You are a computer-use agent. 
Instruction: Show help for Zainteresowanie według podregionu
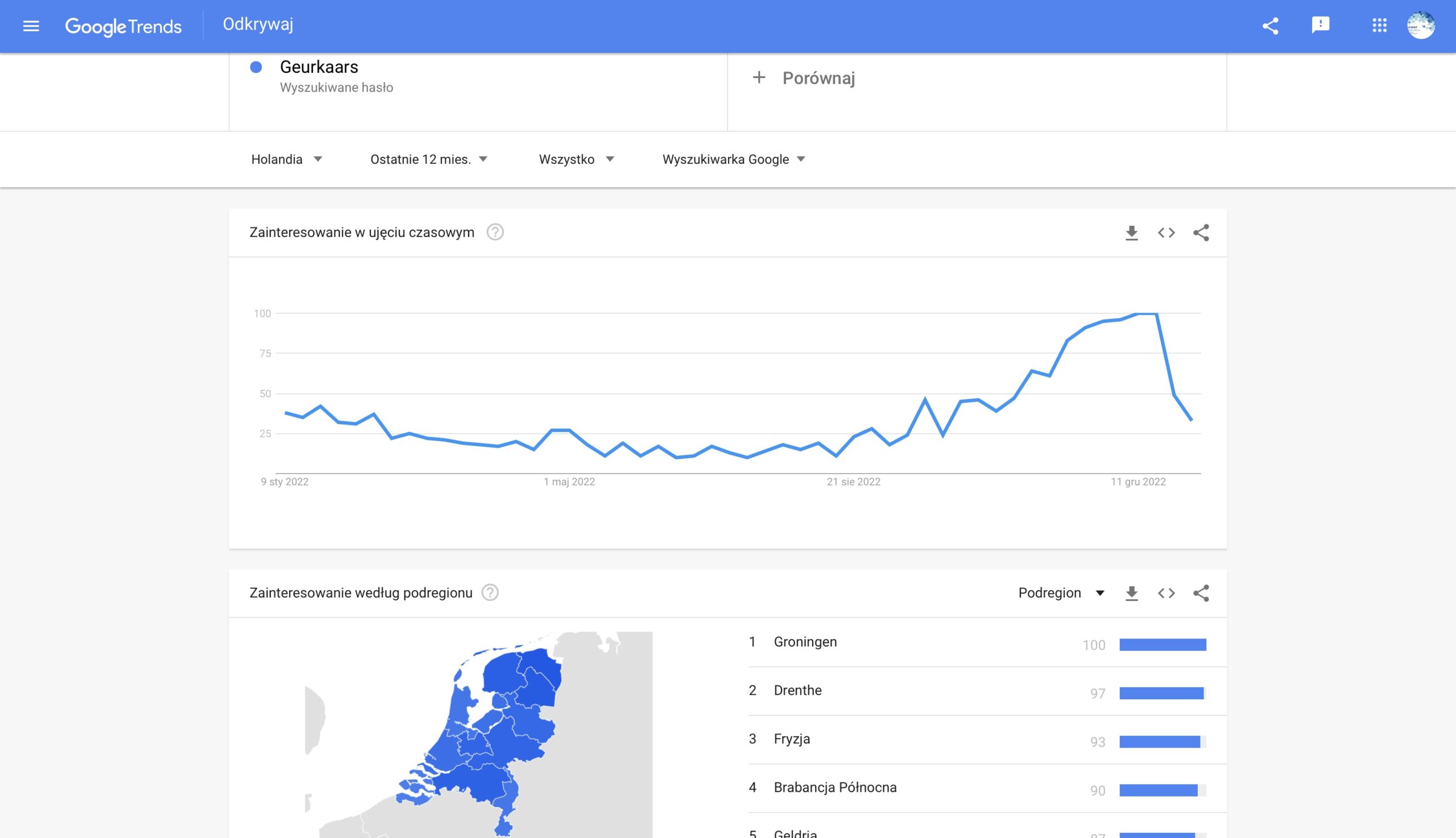pos(490,592)
